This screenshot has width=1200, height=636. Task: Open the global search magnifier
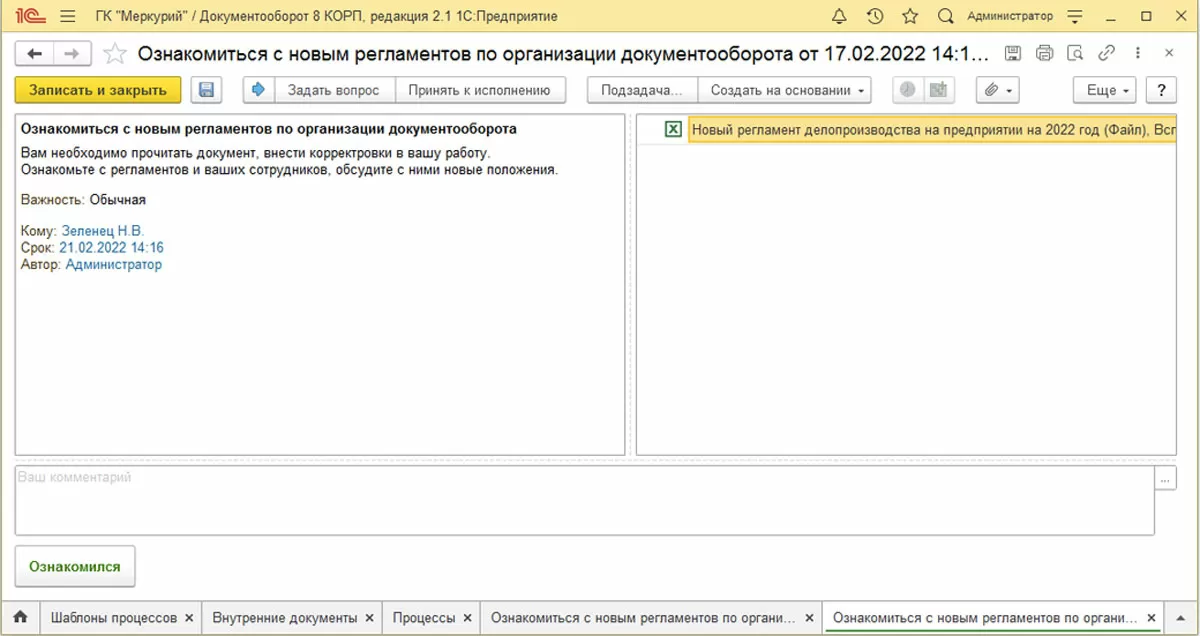945,16
